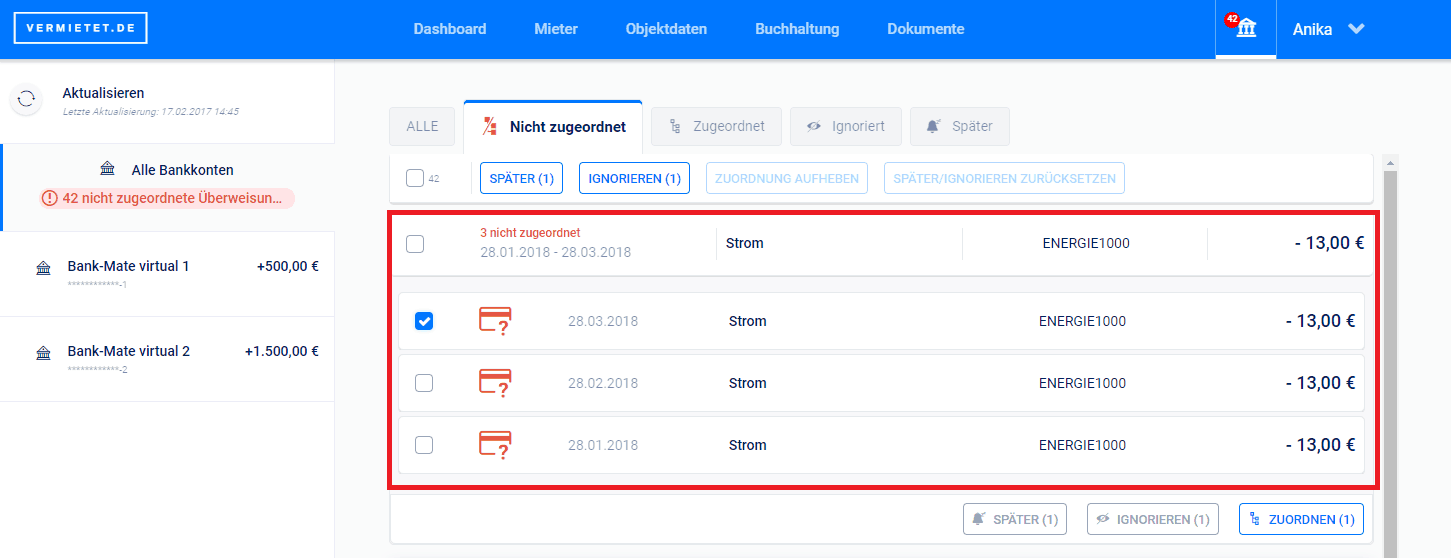This screenshot has width=1451, height=558.
Task: Select Bank-Mate virtual 1 account
Action: (168, 274)
